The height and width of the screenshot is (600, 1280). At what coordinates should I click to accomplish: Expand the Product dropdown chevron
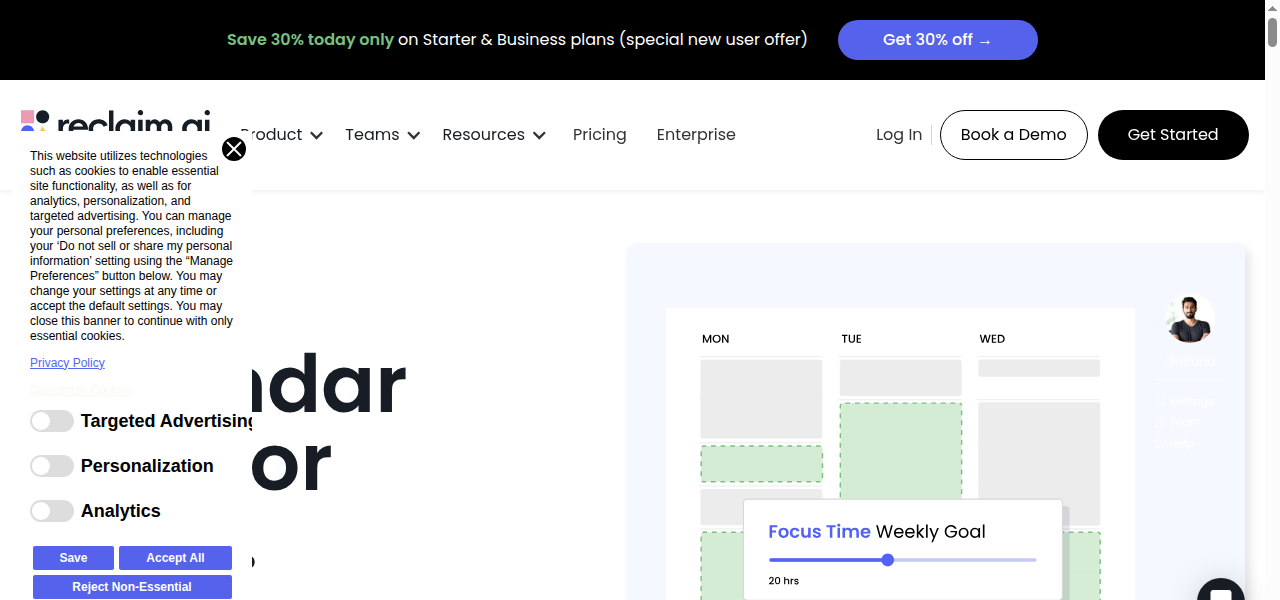[x=316, y=135]
